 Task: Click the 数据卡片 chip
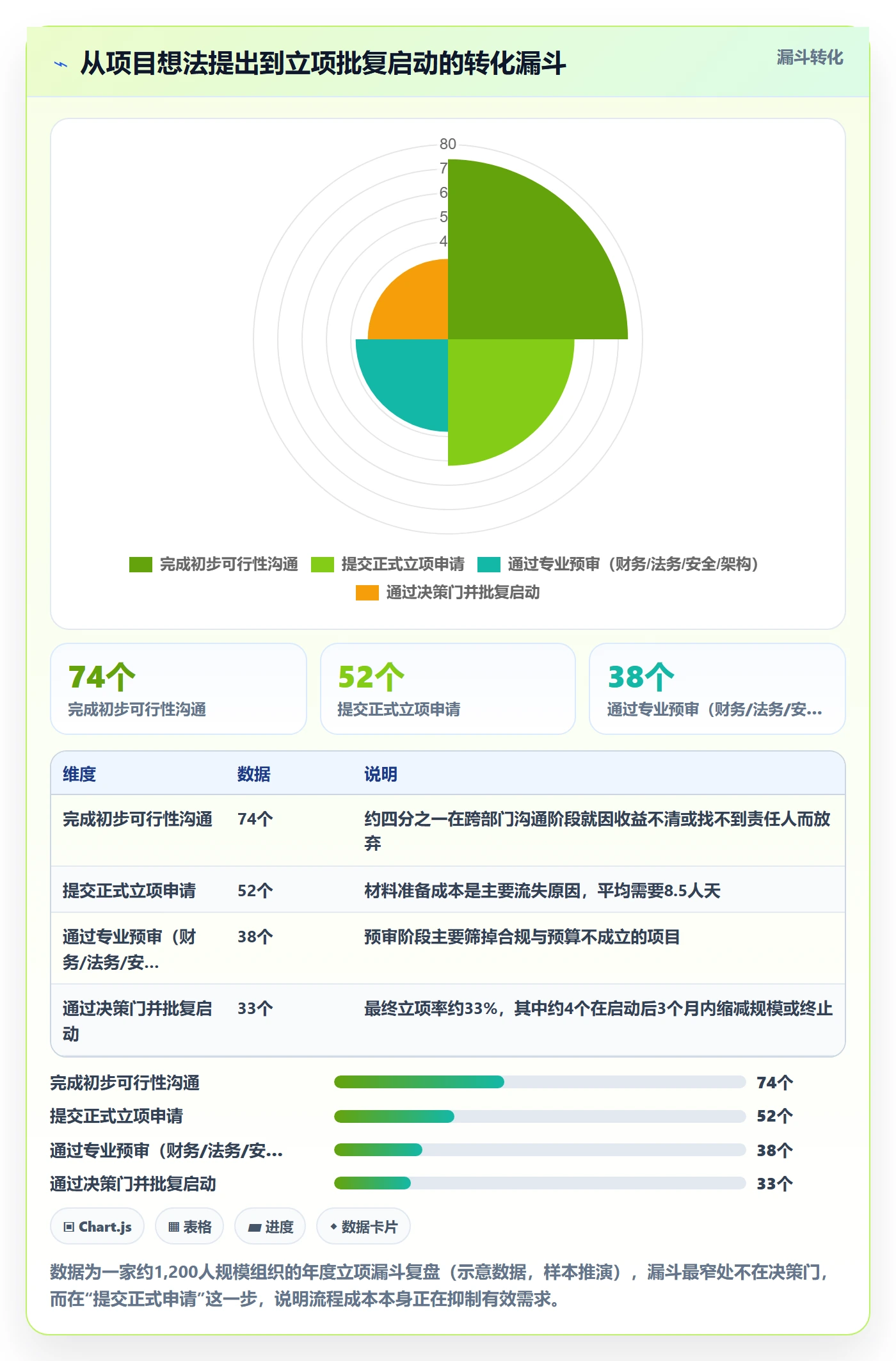[364, 1227]
